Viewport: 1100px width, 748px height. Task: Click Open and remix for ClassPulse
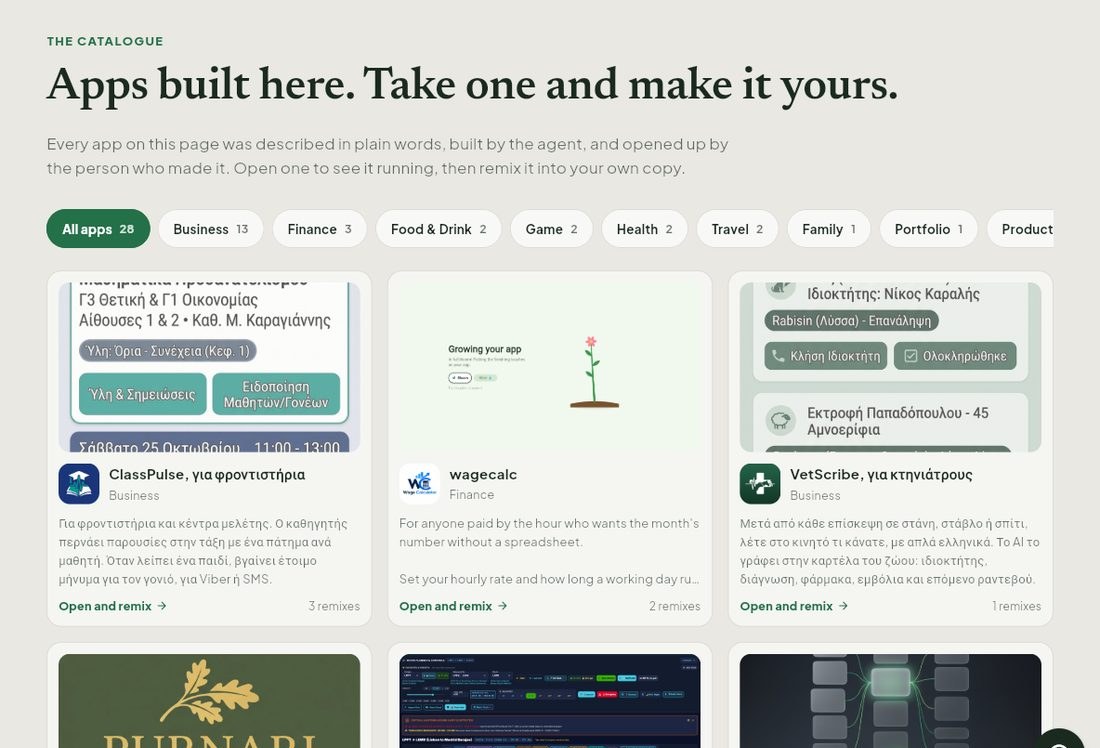coord(112,606)
